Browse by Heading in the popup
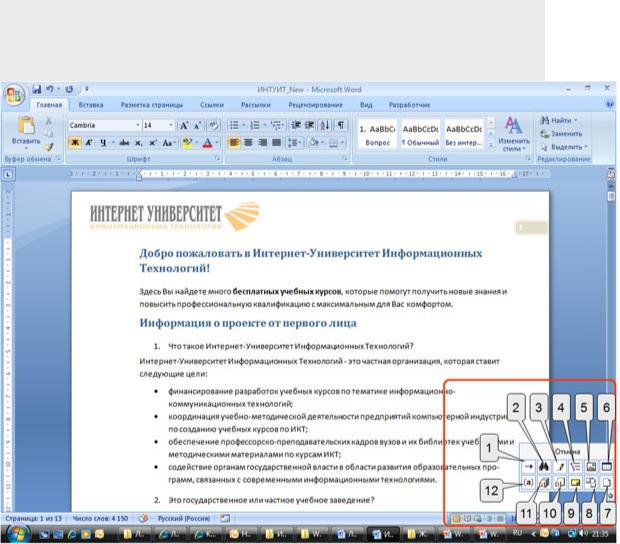Viewport: 620px width, 544px height. coord(575,467)
